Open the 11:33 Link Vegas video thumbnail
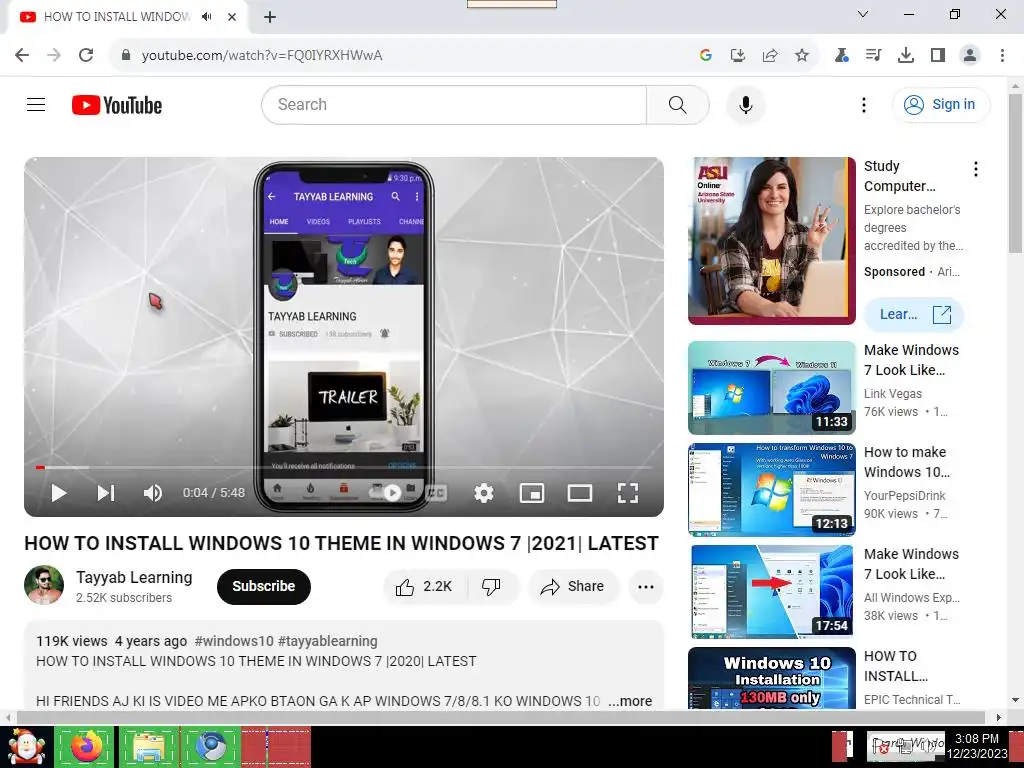The image size is (1024, 768). 771,388
